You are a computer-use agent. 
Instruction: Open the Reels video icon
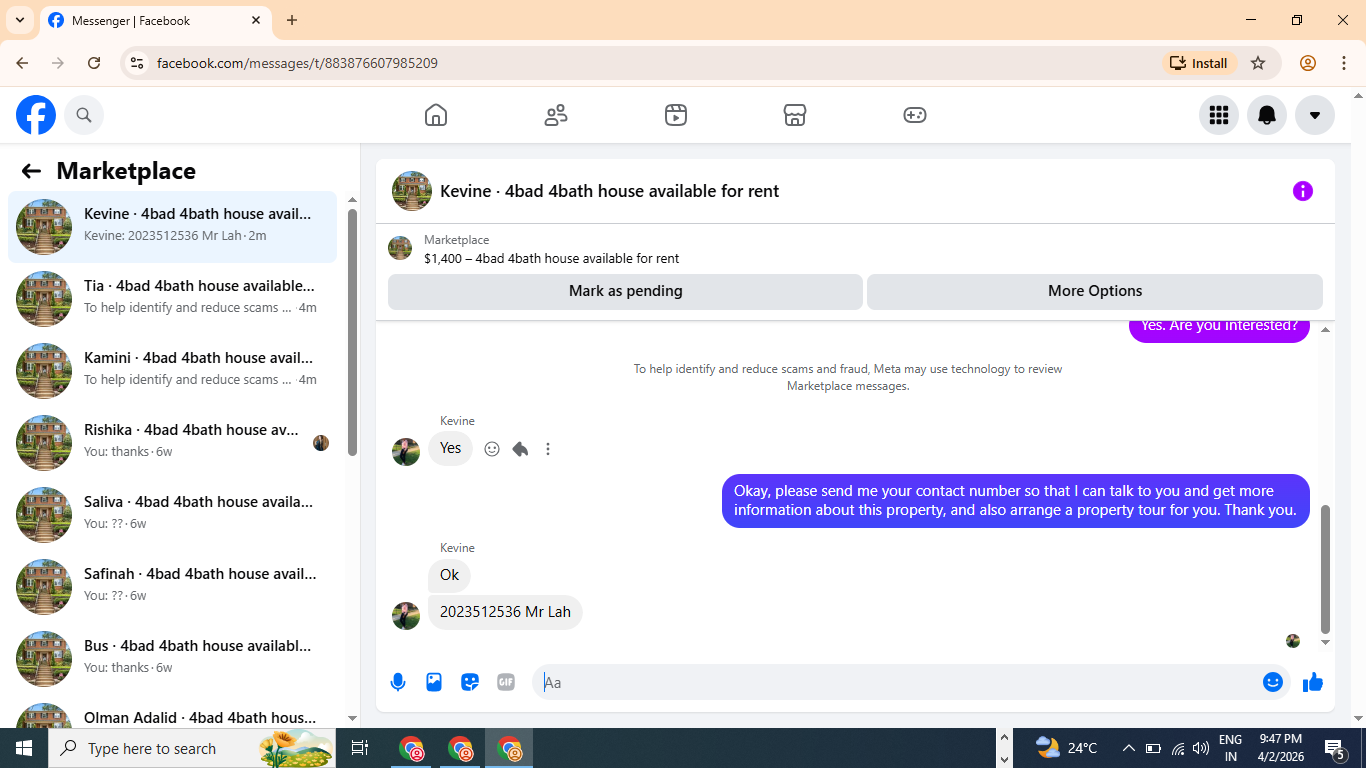676,115
